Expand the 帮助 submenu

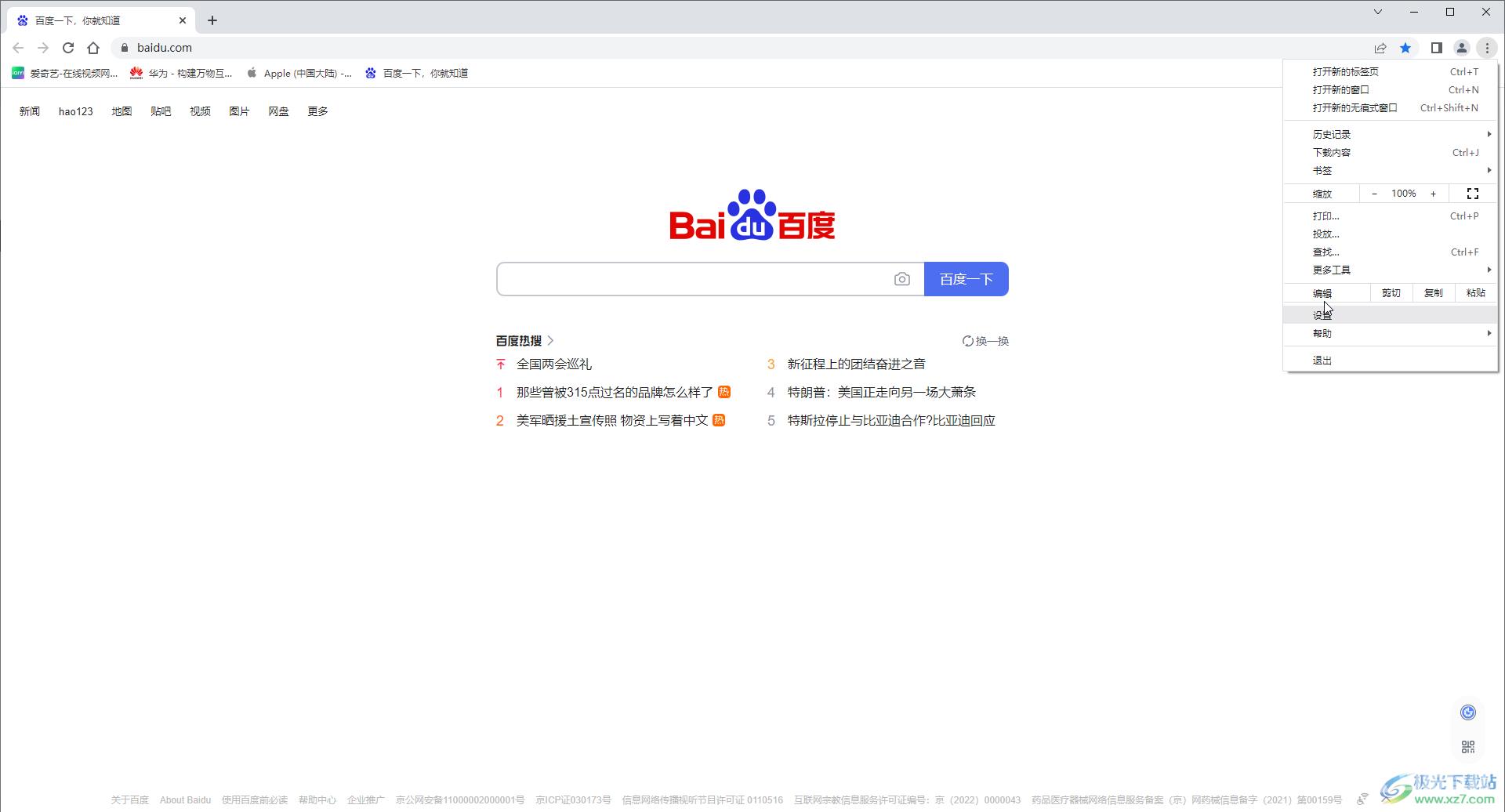click(1391, 333)
